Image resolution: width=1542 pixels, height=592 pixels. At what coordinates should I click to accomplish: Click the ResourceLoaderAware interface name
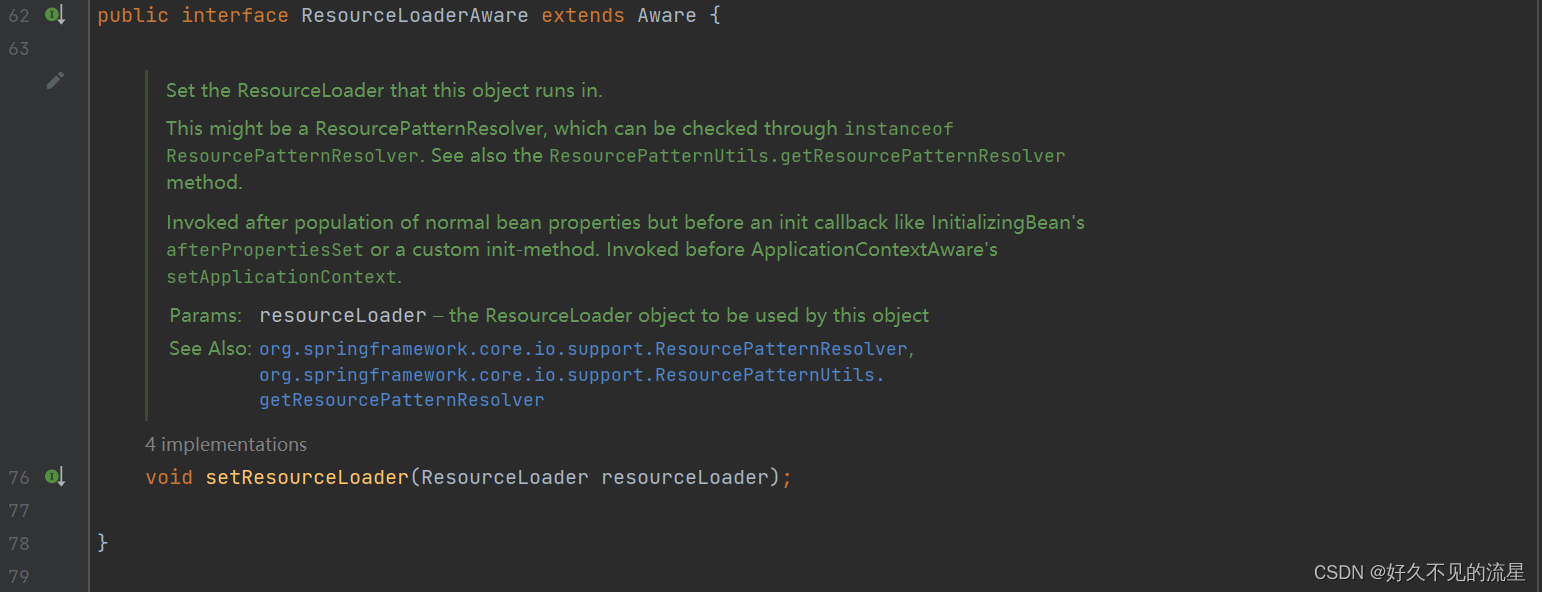coord(414,14)
